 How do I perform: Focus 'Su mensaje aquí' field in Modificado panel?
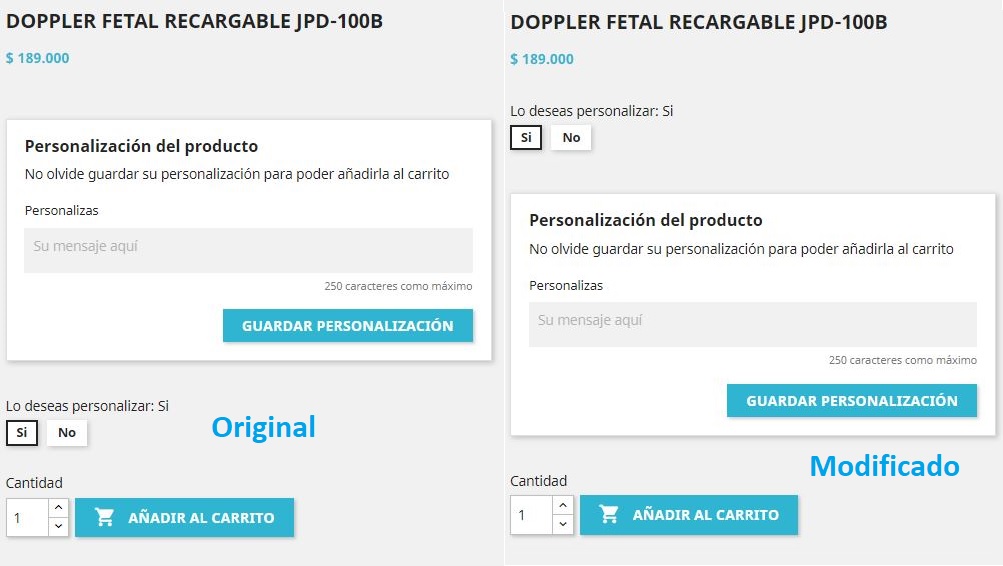click(753, 324)
